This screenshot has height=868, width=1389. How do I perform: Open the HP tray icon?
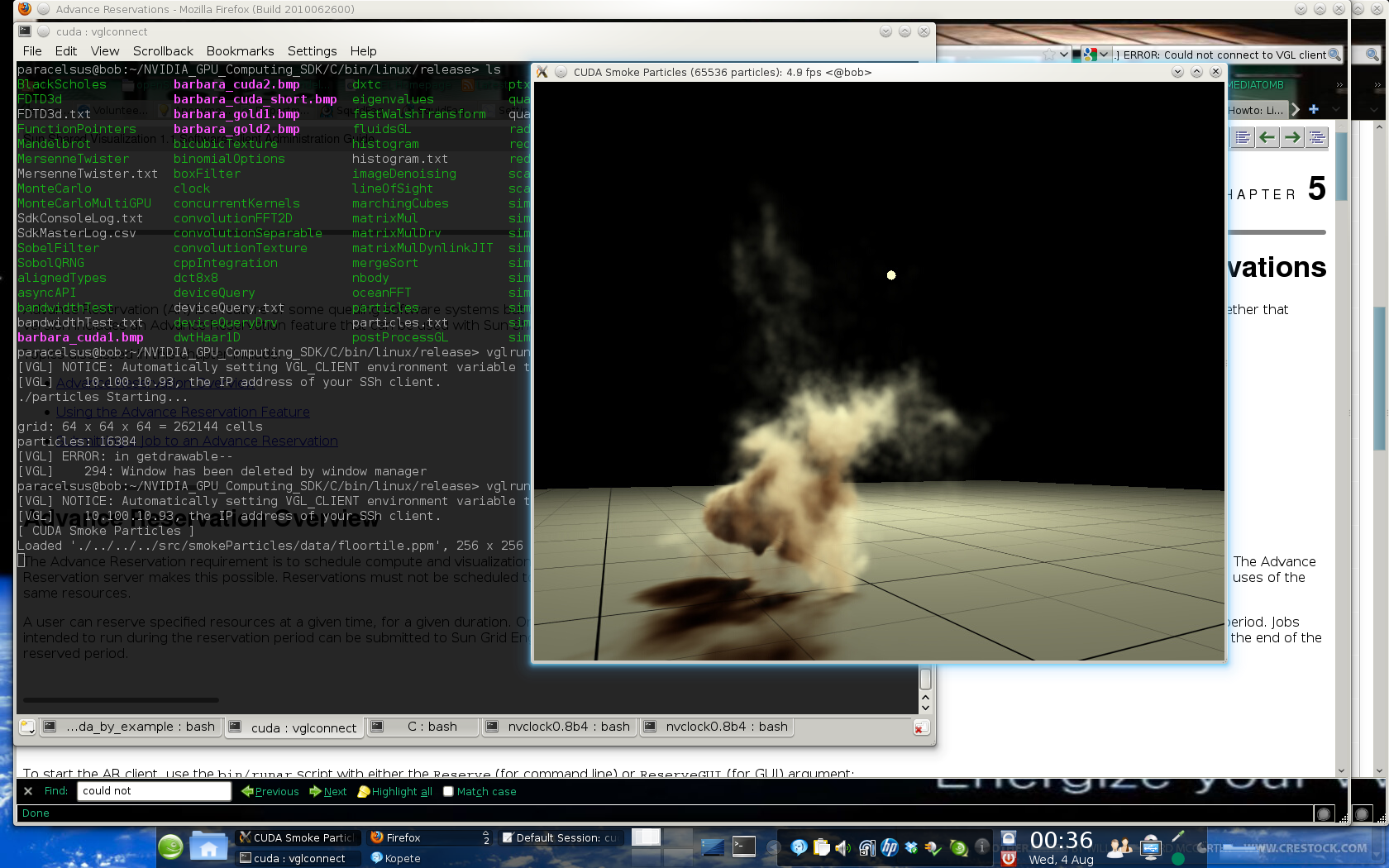[890, 847]
